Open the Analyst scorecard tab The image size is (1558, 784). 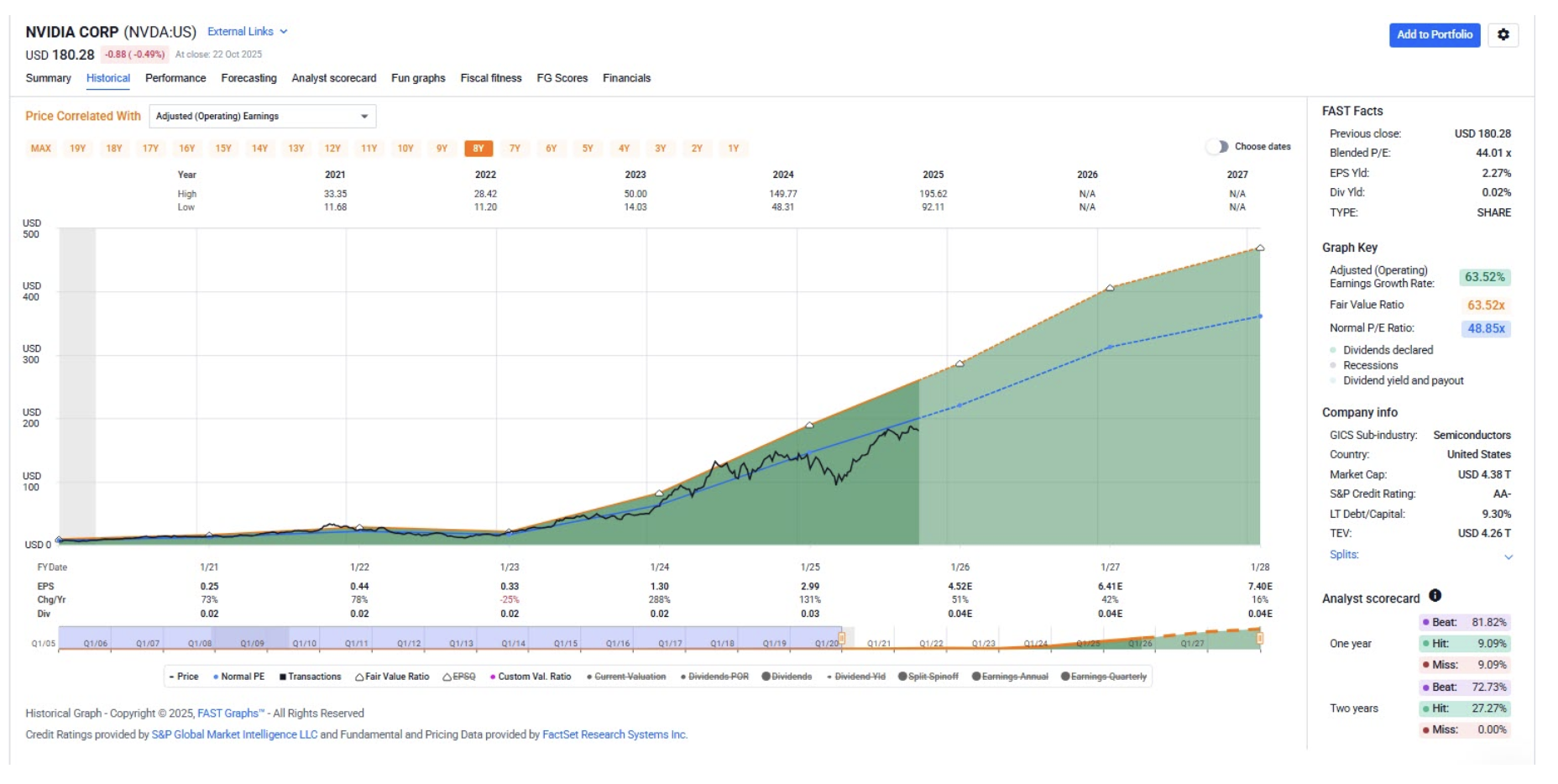tap(334, 78)
